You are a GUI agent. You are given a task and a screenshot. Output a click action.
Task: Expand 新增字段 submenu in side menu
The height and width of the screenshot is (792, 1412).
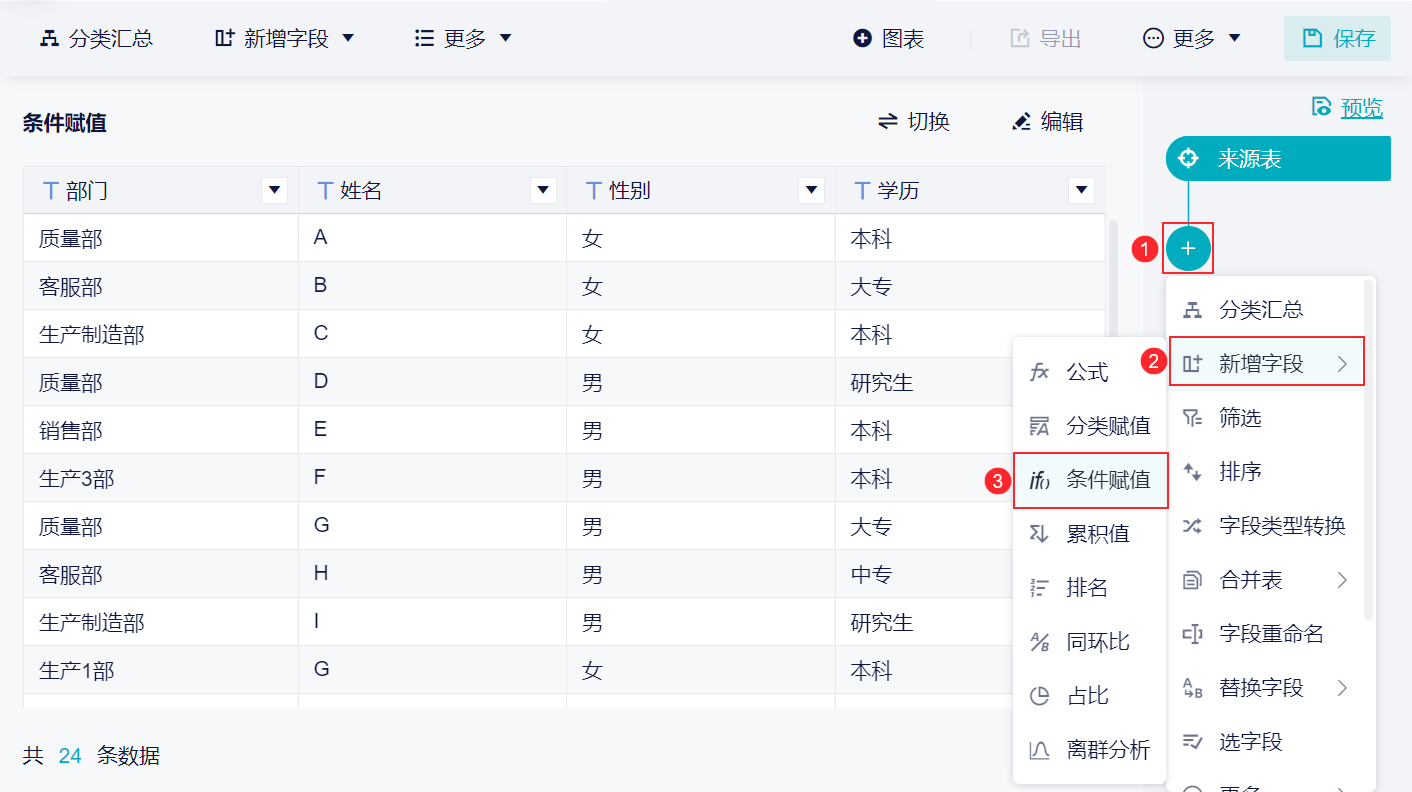1266,364
